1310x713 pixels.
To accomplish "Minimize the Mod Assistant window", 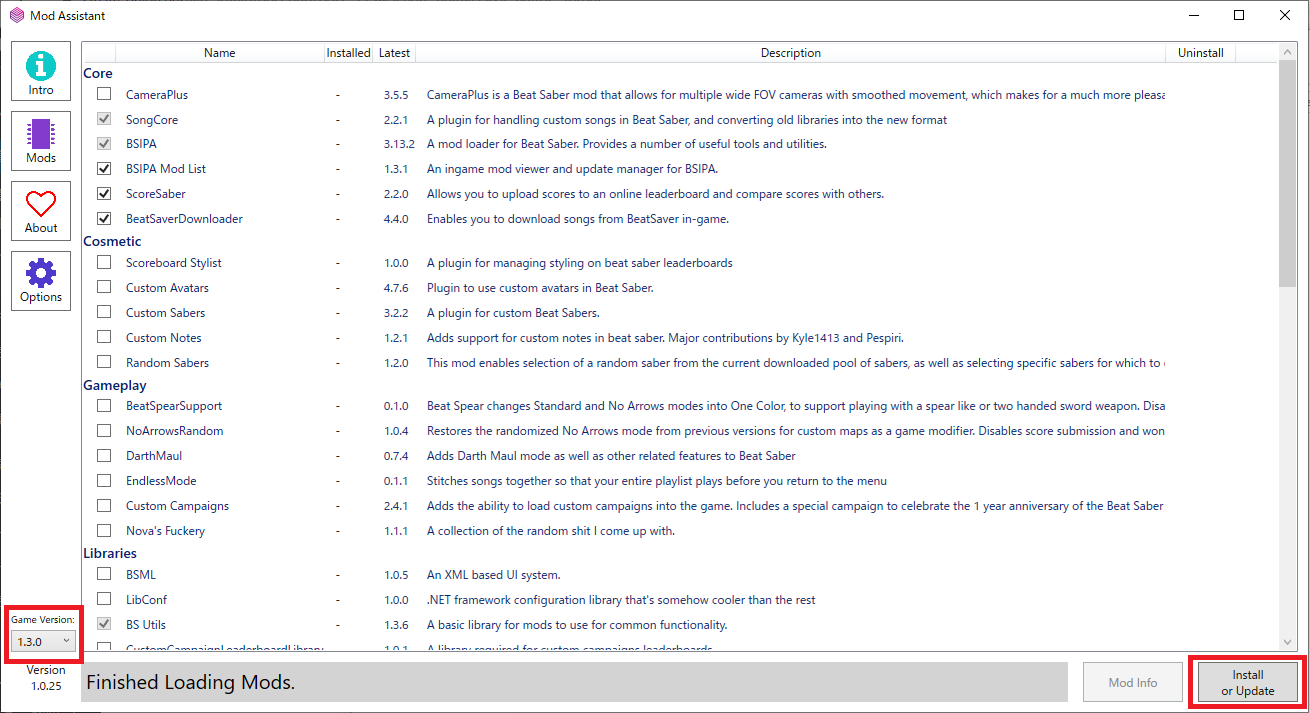I will point(1193,15).
